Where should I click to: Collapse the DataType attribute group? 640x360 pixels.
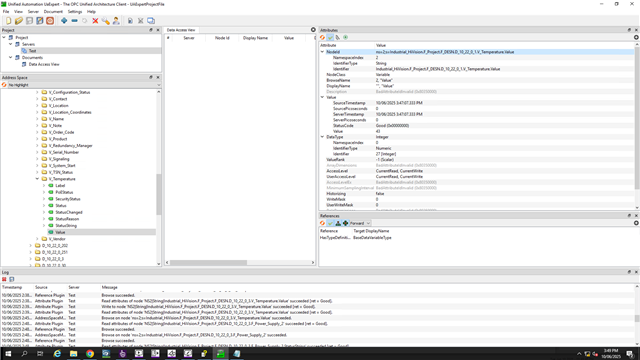tap(322, 137)
